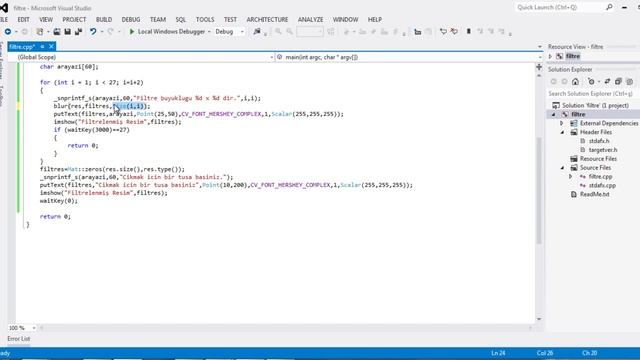Open the VIEW menu

46,20
